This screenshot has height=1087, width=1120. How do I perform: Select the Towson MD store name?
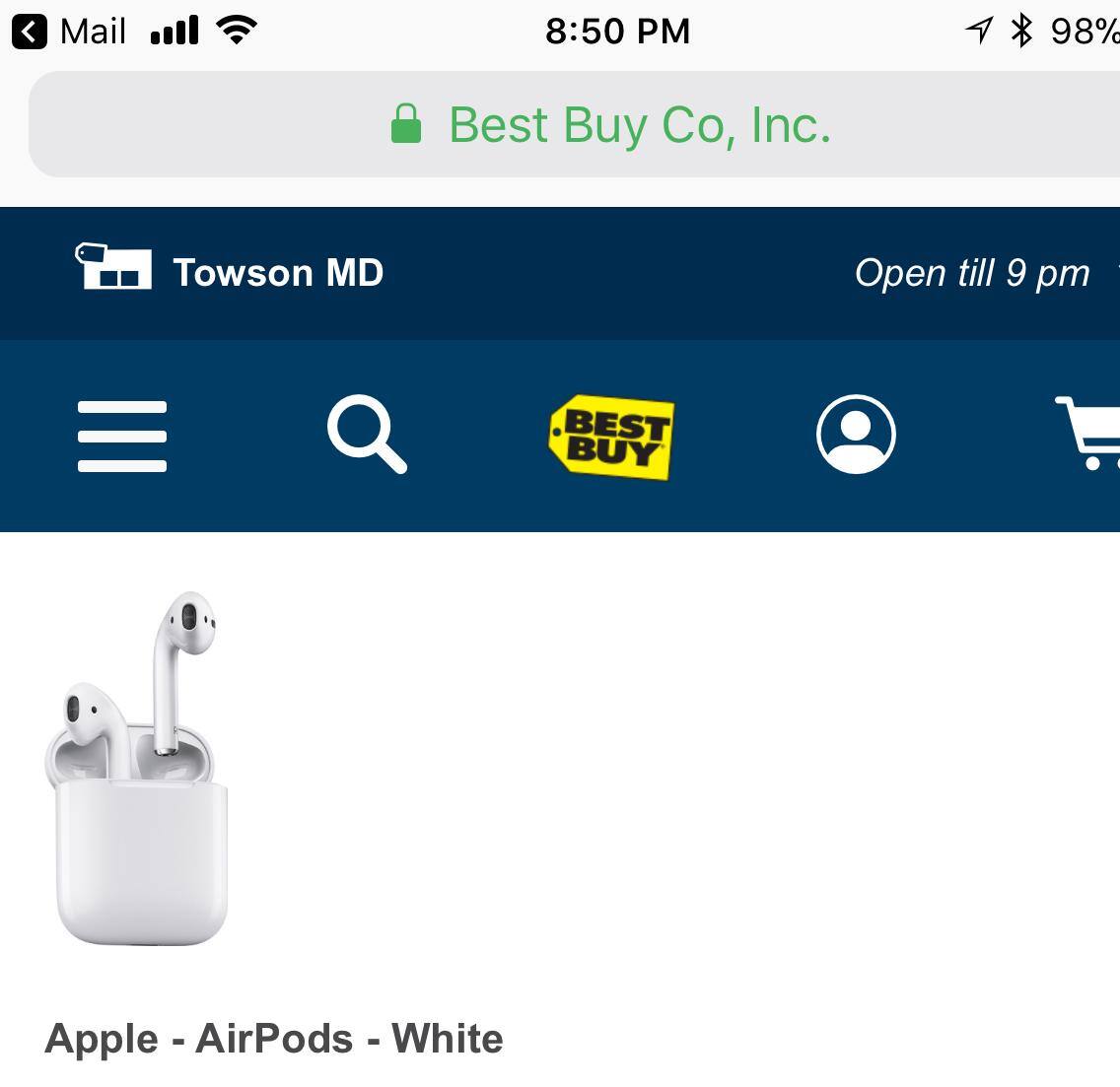click(x=279, y=273)
